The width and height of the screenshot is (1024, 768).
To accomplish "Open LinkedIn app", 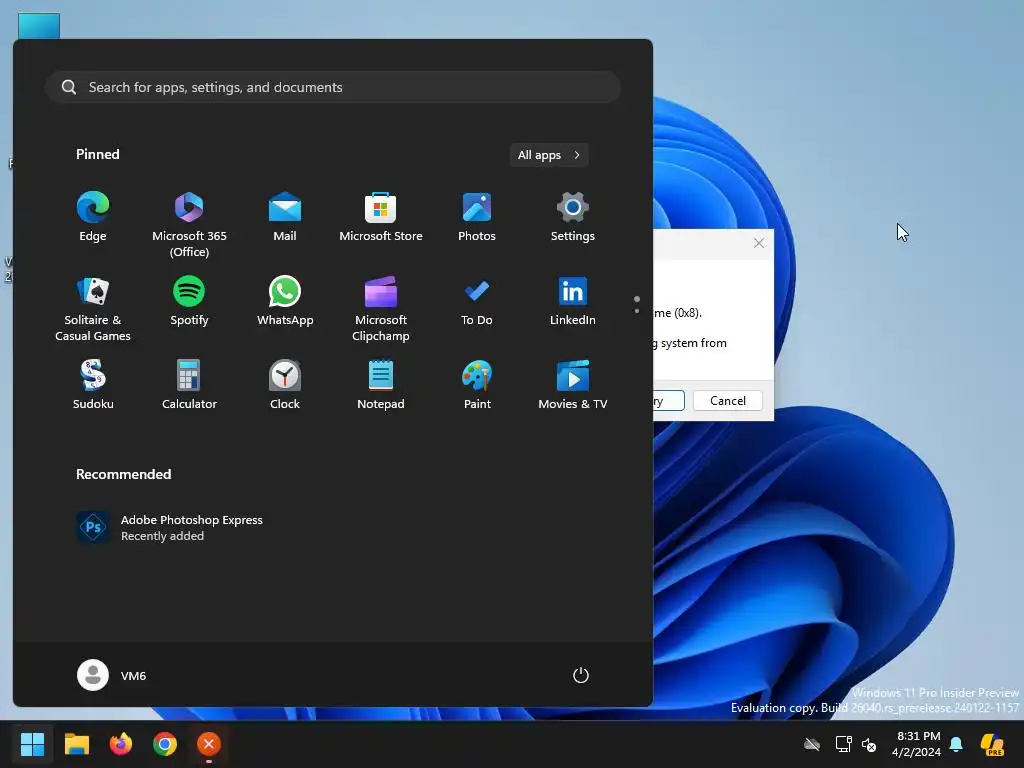I will [573, 302].
